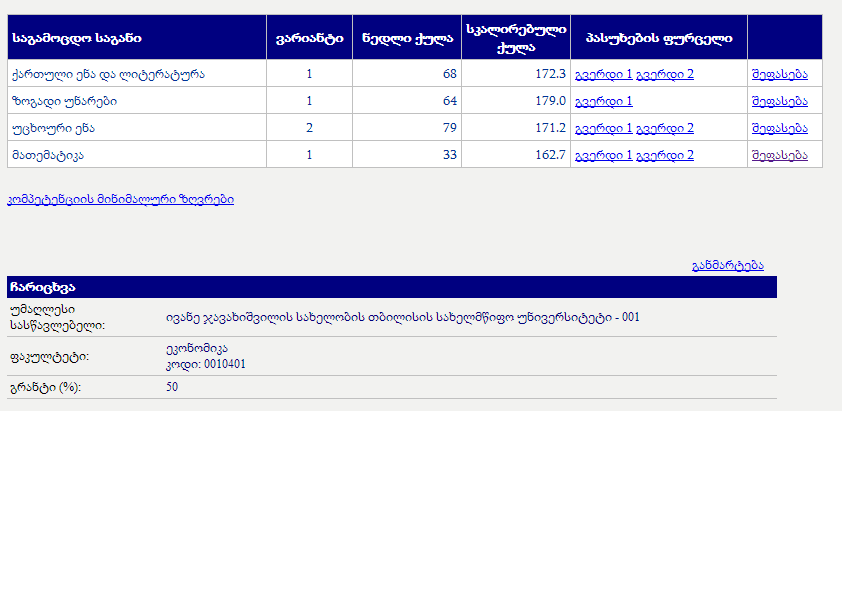This screenshot has height=614, width=842.
Task: Click the ეკონომიკა faculty value
Action: coord(197,349)
